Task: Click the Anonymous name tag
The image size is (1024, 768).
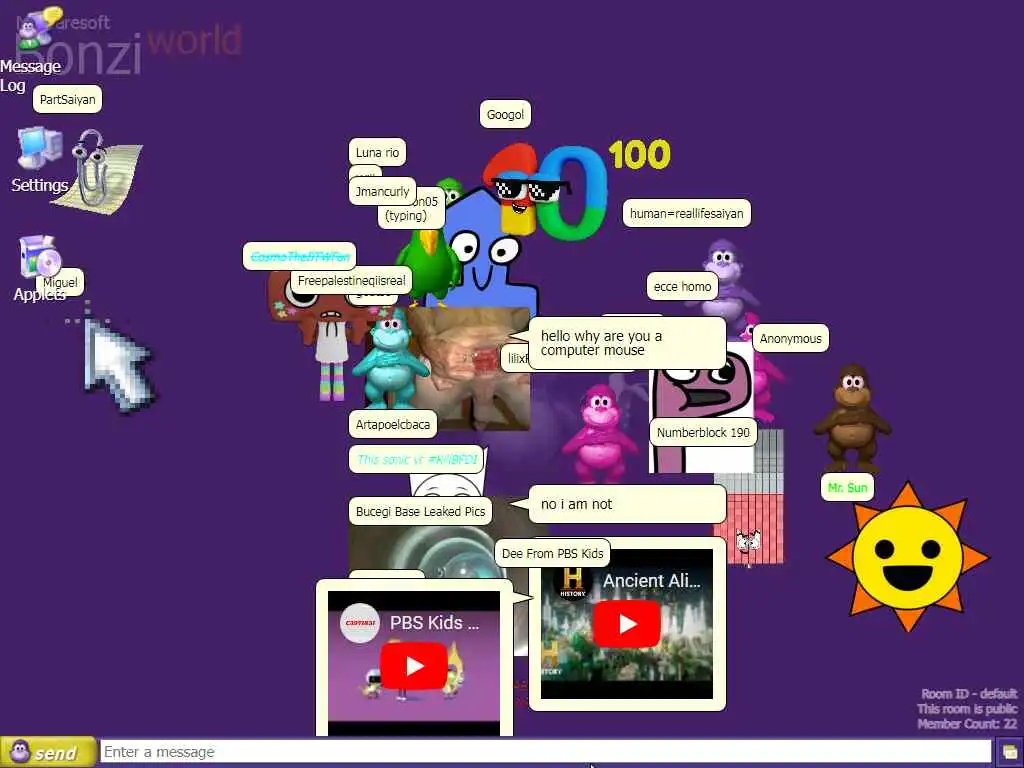Action: [791, 338]
